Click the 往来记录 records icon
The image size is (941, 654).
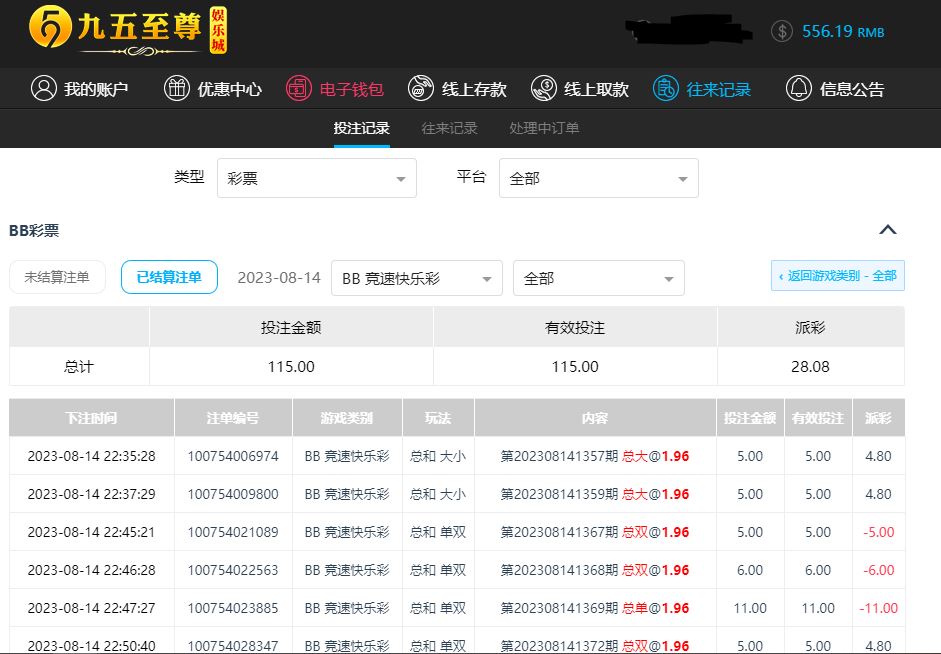click(666, 89)
